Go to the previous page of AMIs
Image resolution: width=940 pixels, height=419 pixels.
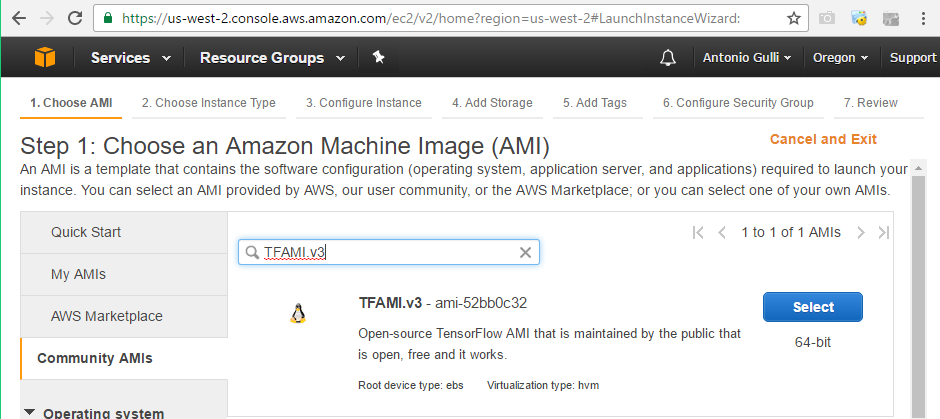[x=721, y=232]
